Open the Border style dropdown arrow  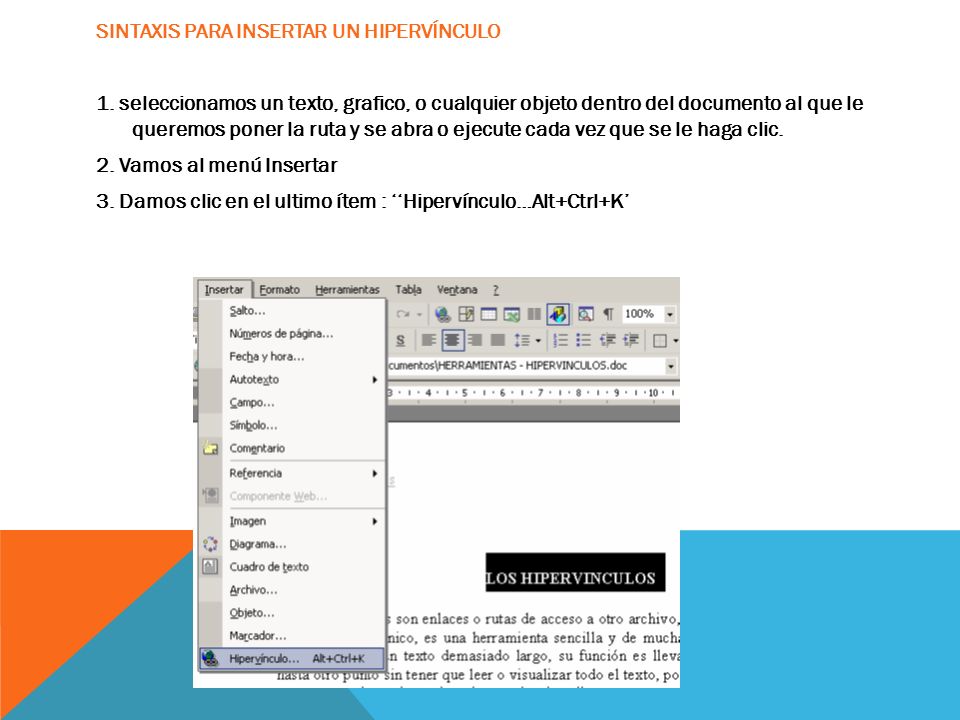[675, 341]
